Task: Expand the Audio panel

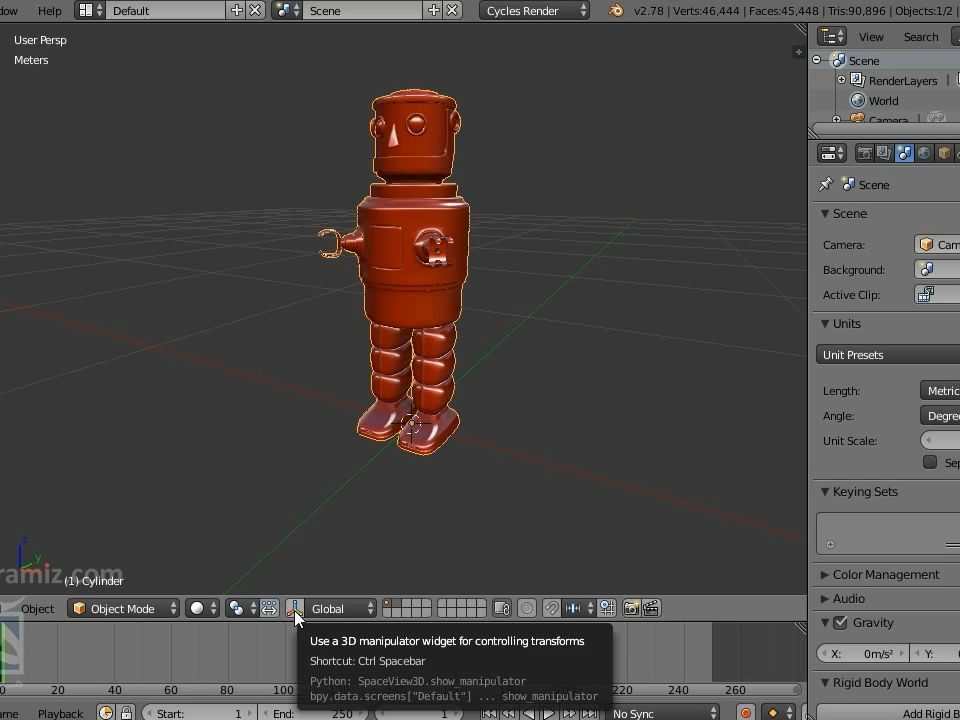Action: [825, 599]
